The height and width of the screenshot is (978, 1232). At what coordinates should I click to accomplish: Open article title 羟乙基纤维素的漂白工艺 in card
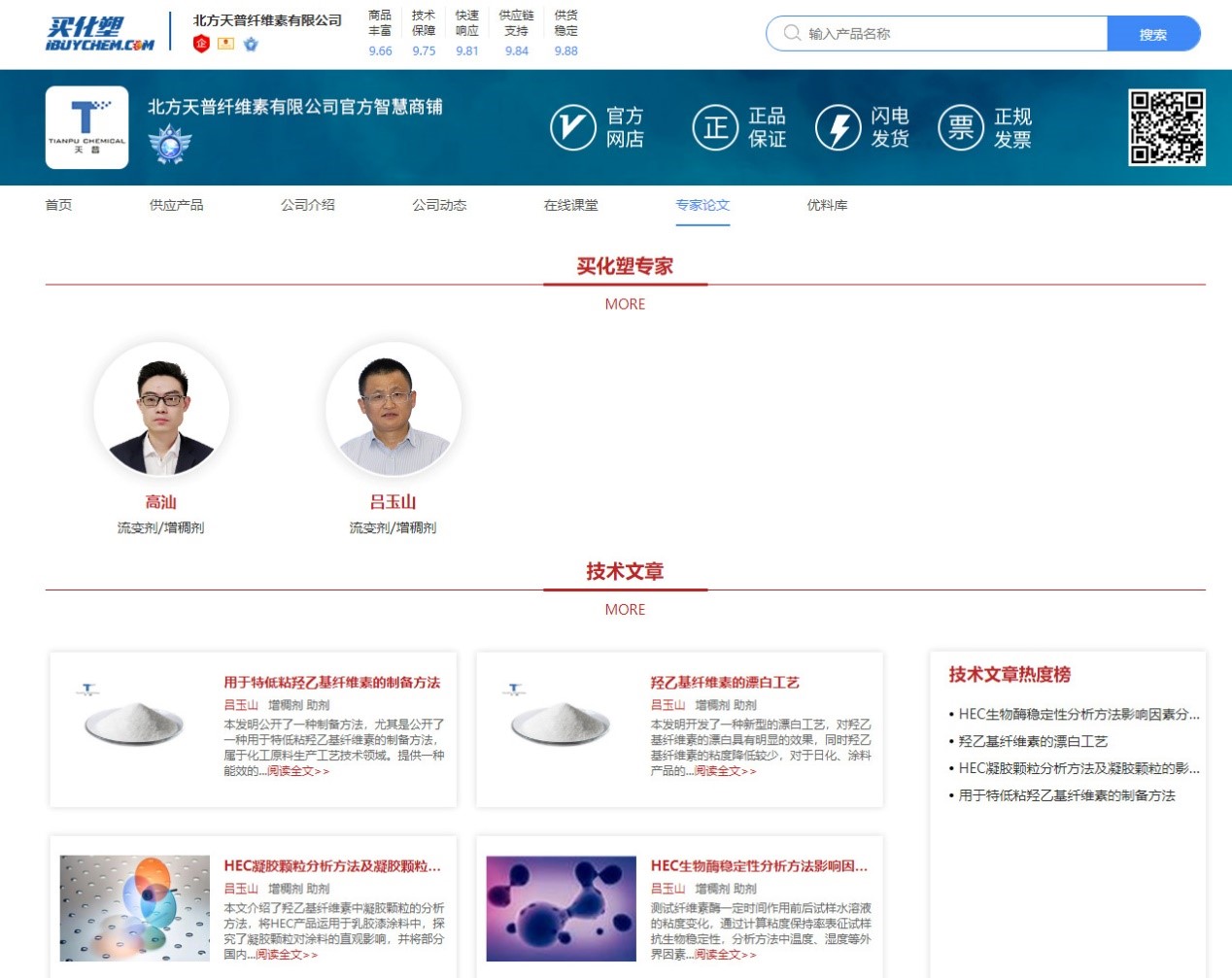[725, 683]
